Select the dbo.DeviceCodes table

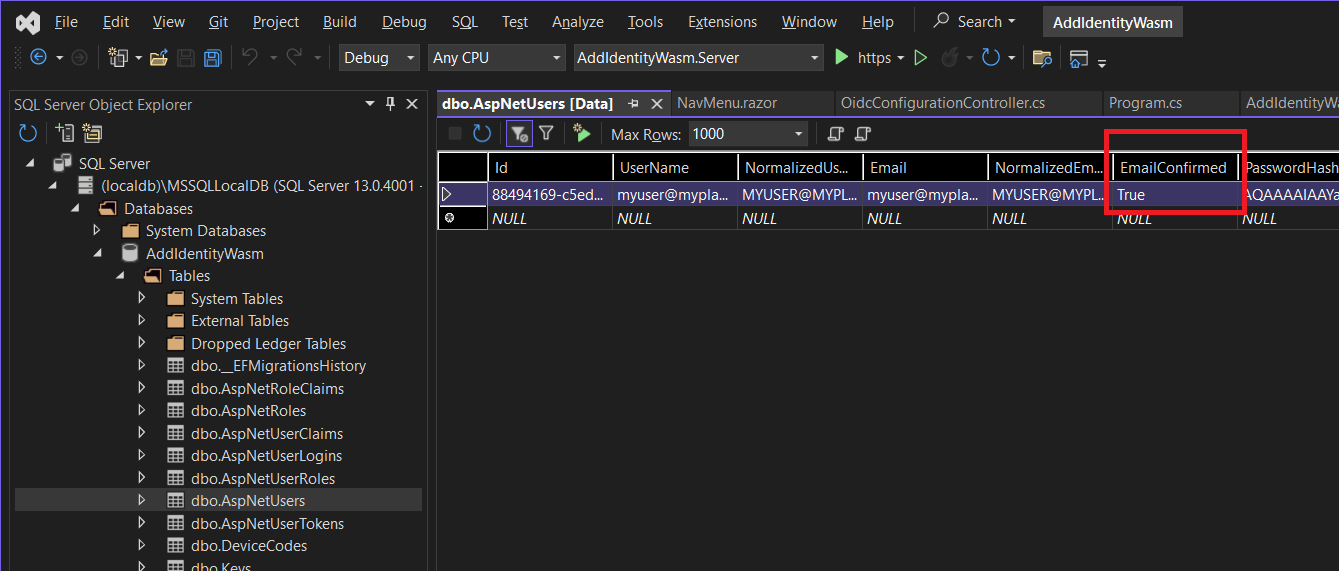tap(249, 546)
